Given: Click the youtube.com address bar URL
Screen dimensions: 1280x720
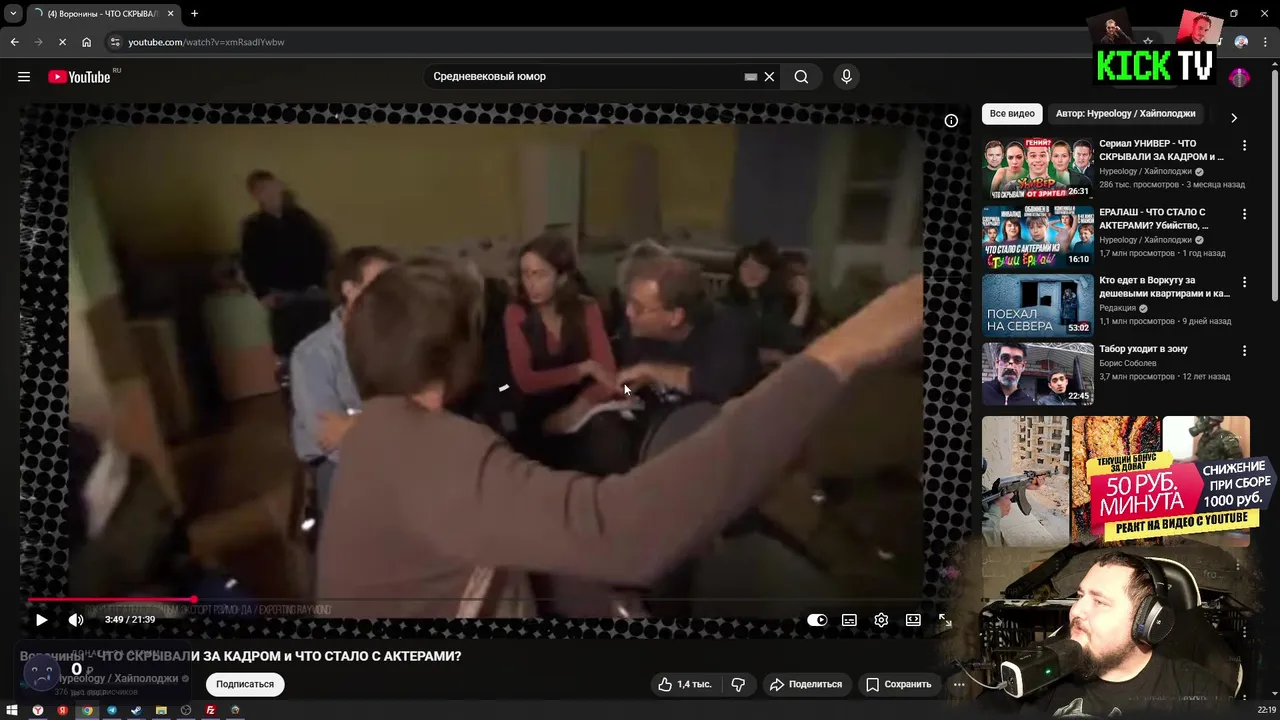Looking at the screenshot, I should (206, 42).
